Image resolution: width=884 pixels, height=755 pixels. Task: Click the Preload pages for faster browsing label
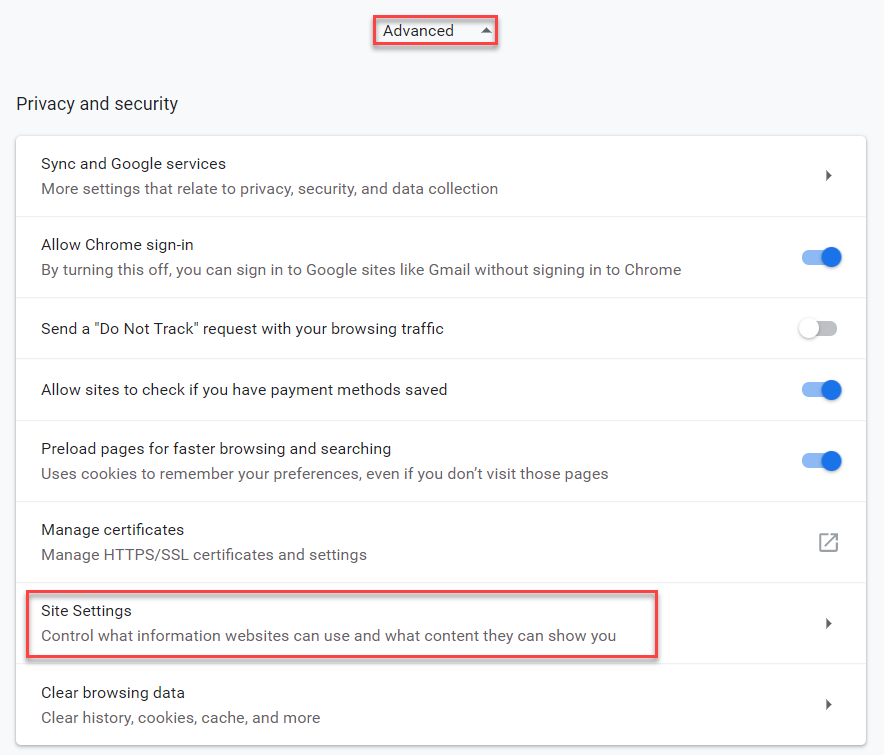(x=216, y=449)
